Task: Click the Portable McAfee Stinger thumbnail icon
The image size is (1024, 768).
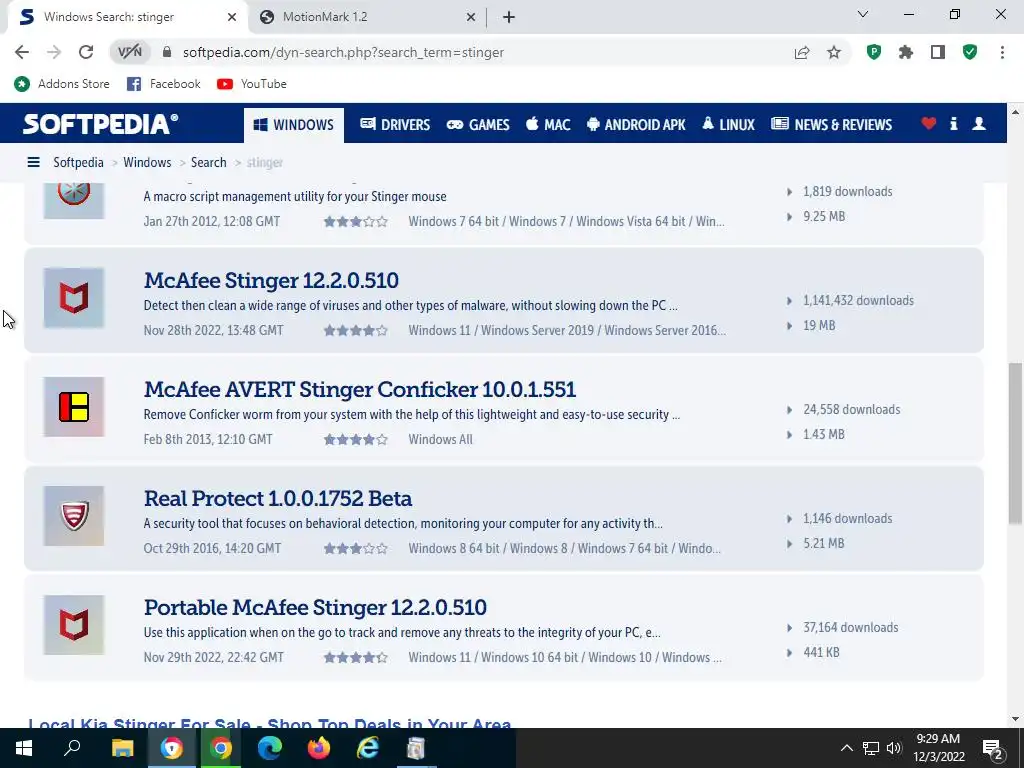Action: pos(74,625)
